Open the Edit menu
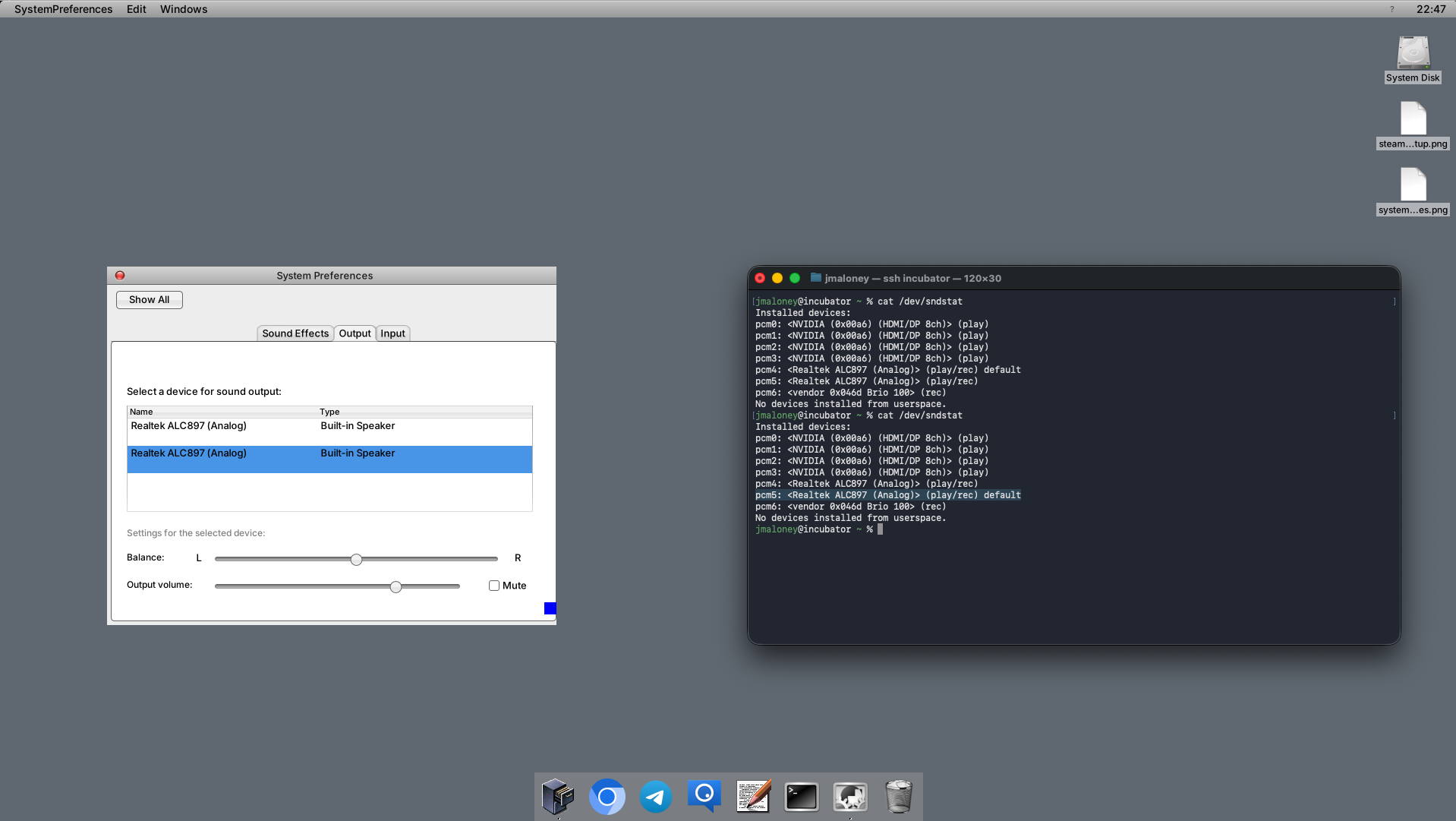Viewport: 1456px width, 821px height. point(136,9)
